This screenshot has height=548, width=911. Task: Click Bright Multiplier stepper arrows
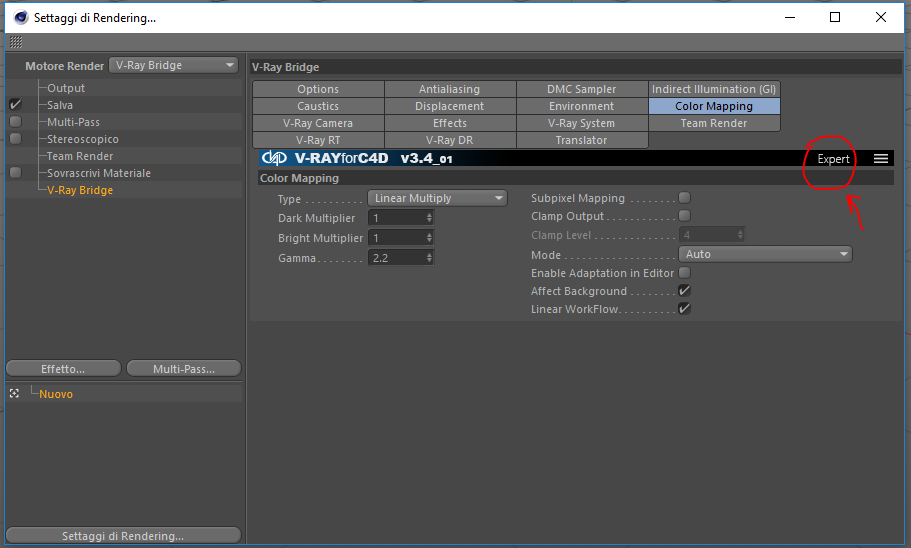[429, 238]
